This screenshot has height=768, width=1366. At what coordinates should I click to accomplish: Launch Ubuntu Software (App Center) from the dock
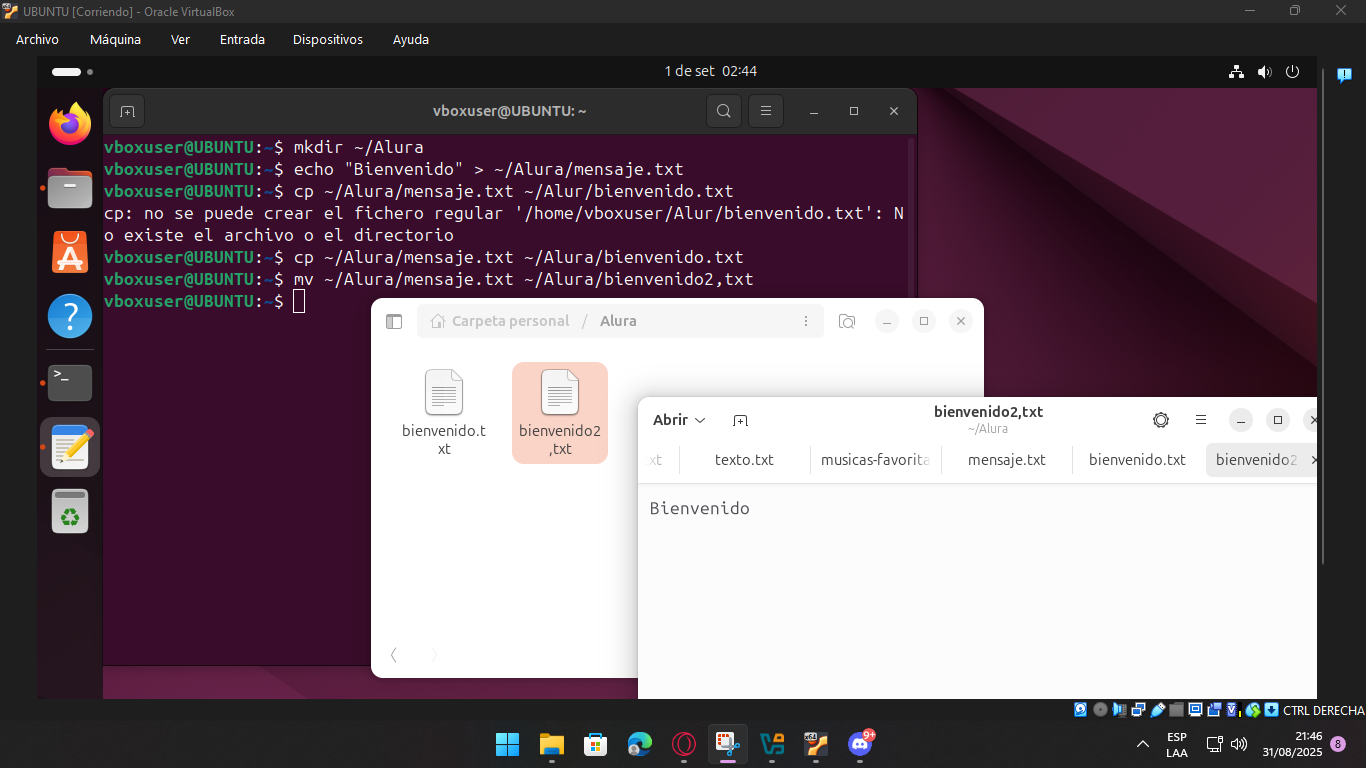tap(70, 252)
